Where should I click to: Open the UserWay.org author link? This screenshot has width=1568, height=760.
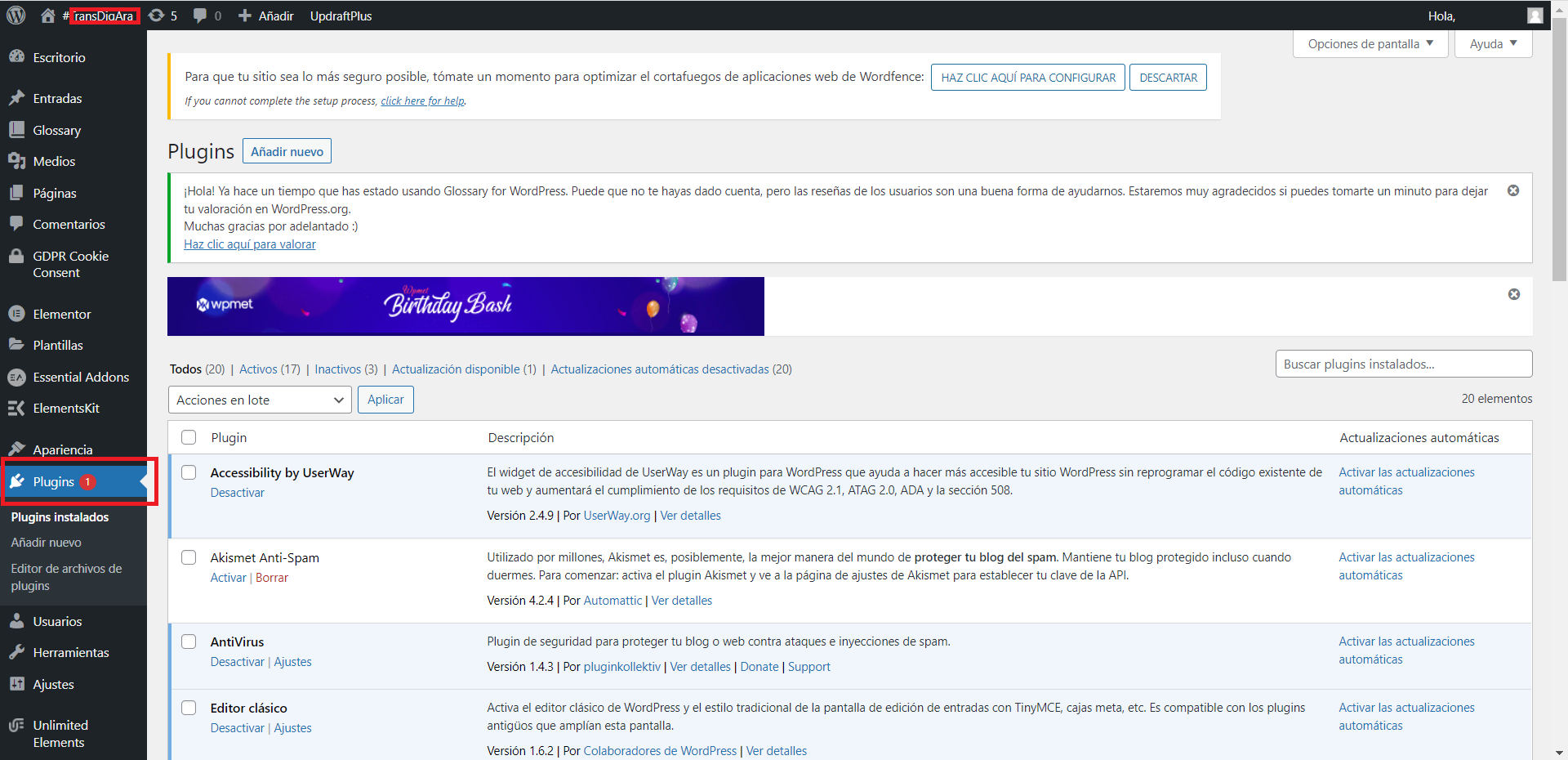[617, 516]
